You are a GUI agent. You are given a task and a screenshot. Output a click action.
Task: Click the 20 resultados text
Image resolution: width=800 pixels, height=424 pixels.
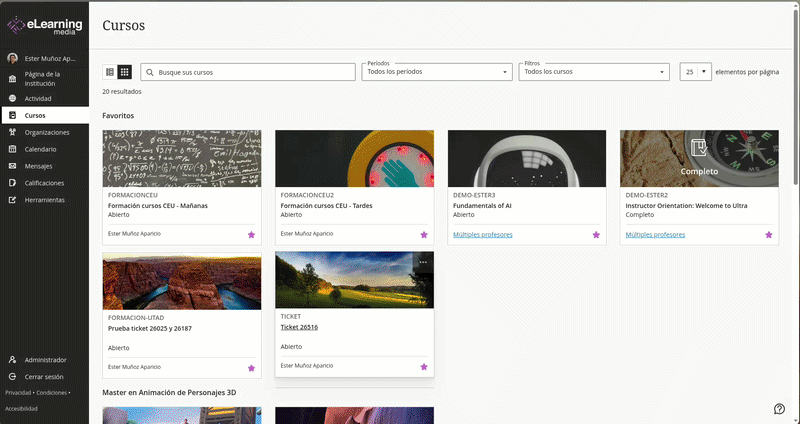[122, 91]
